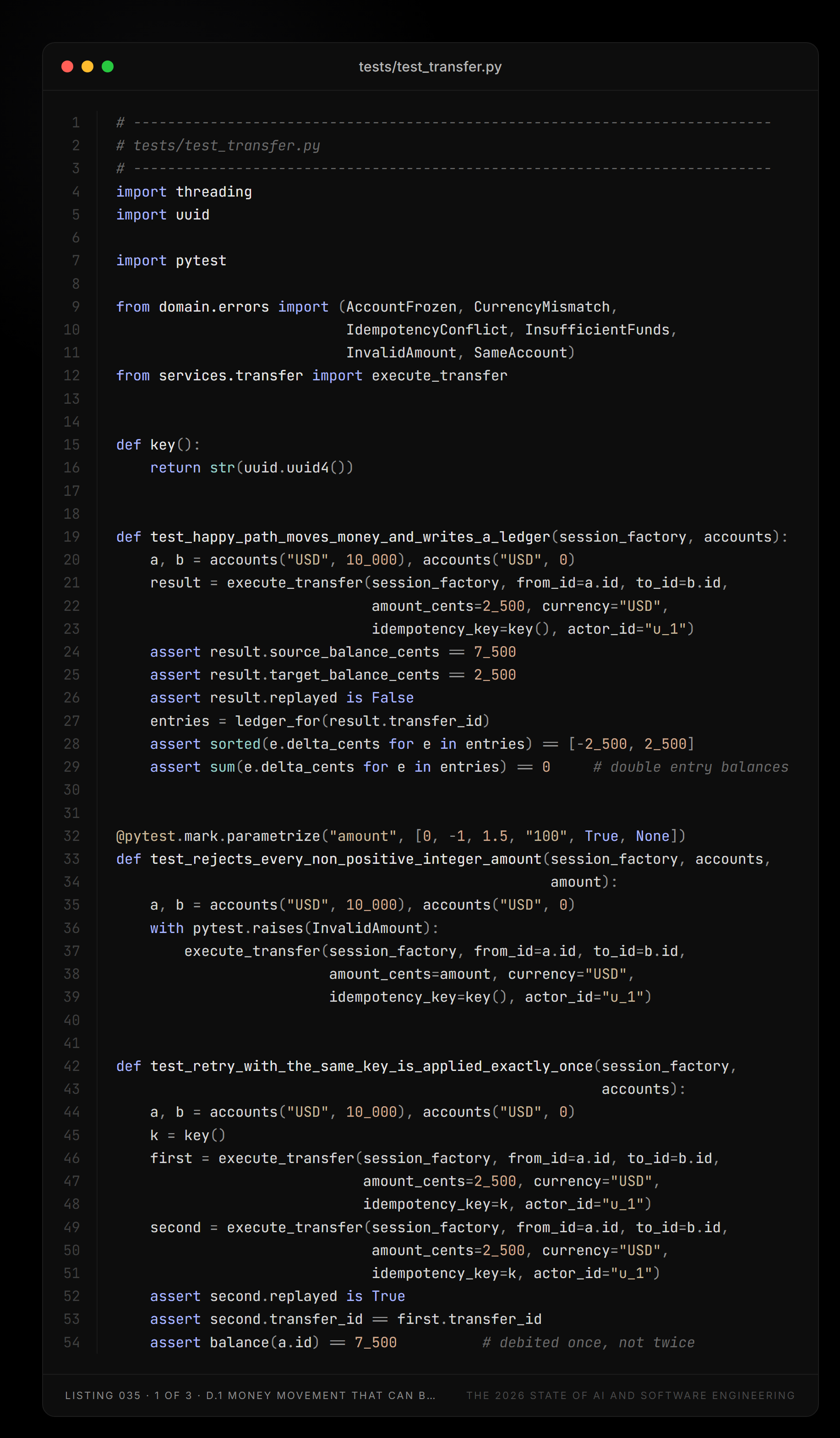
Task: Click 'assert result.replayed is False' on line 26
Action: (x=282, y=698)
